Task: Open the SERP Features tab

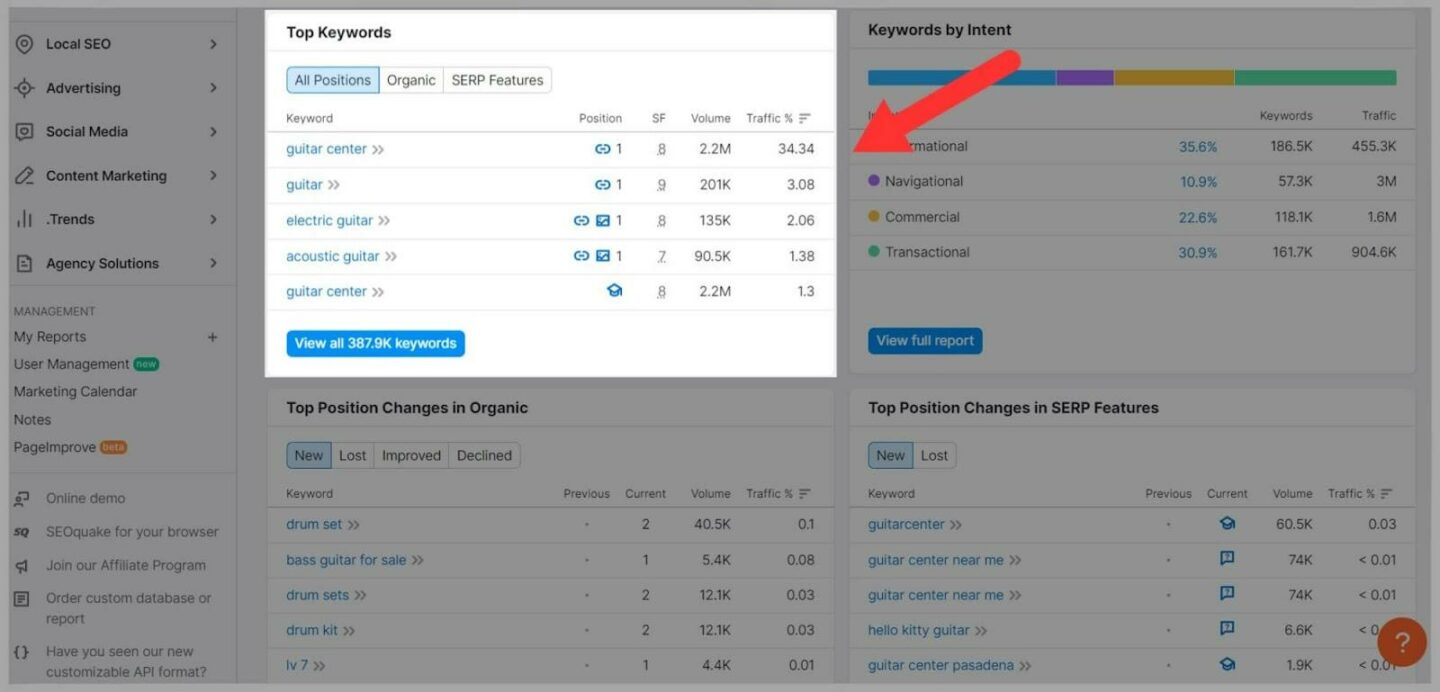Action: (497, 79)
